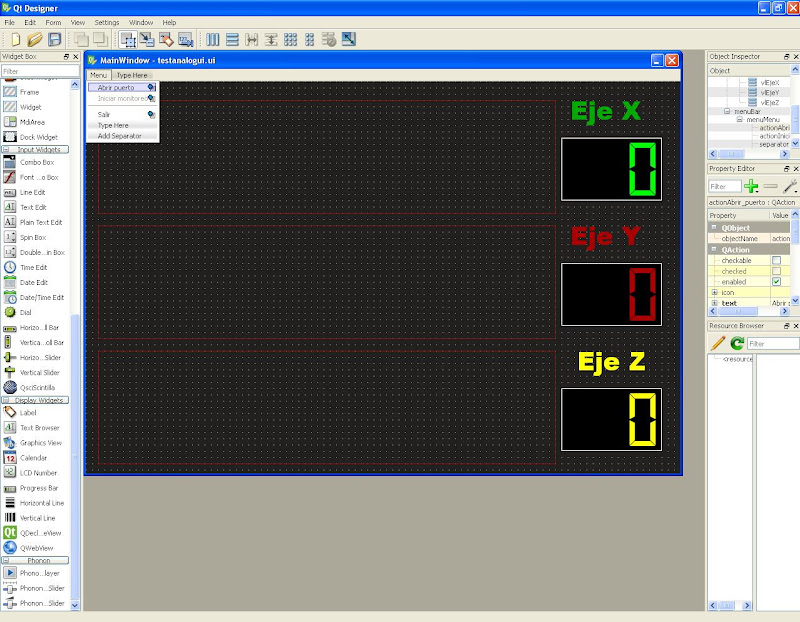Click the green plus to add dynamic property
800x622 pixels.
[x=750, y=186]
